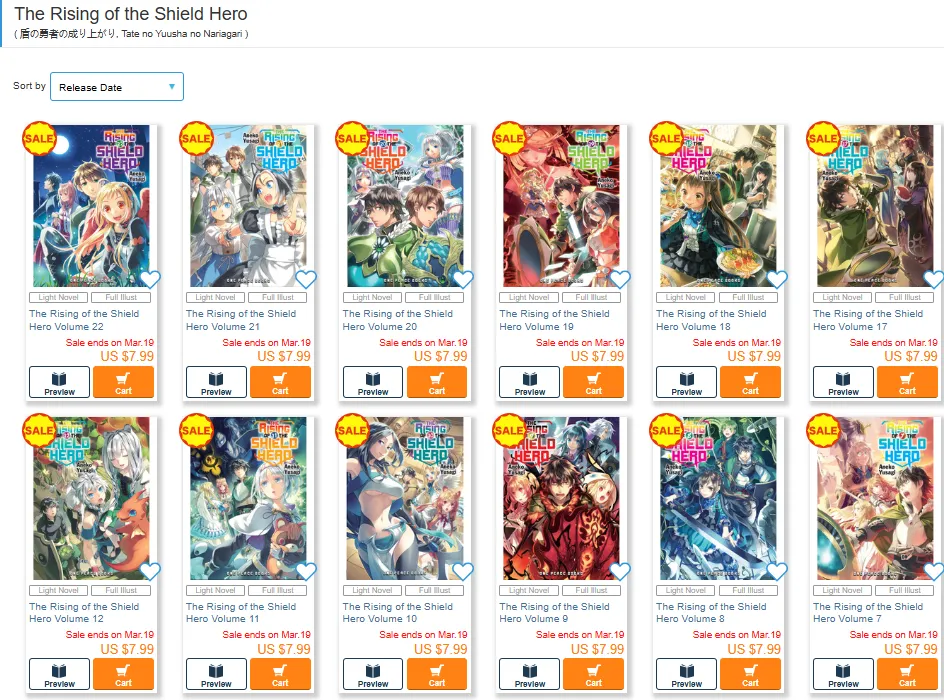
Task: Toggle the heart favorite on Volume 19
Action: click(x=620, y=279)
